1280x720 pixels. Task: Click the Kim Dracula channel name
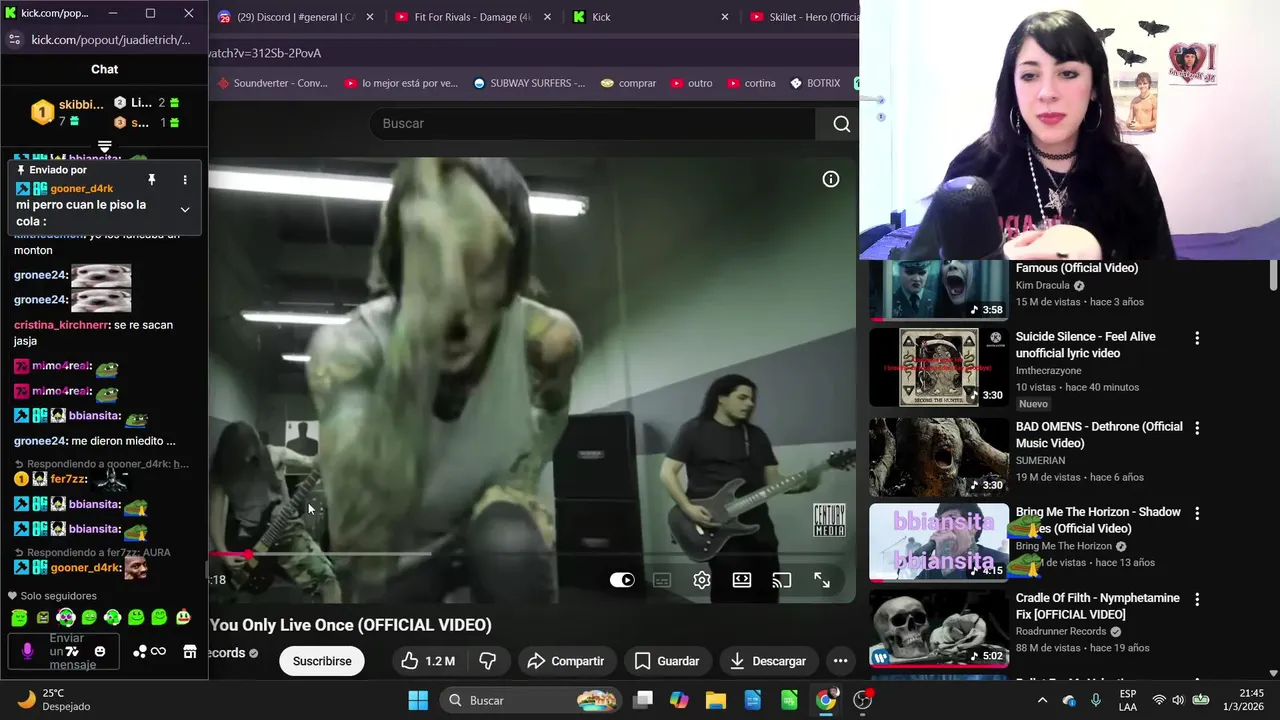click(1042, 286)
